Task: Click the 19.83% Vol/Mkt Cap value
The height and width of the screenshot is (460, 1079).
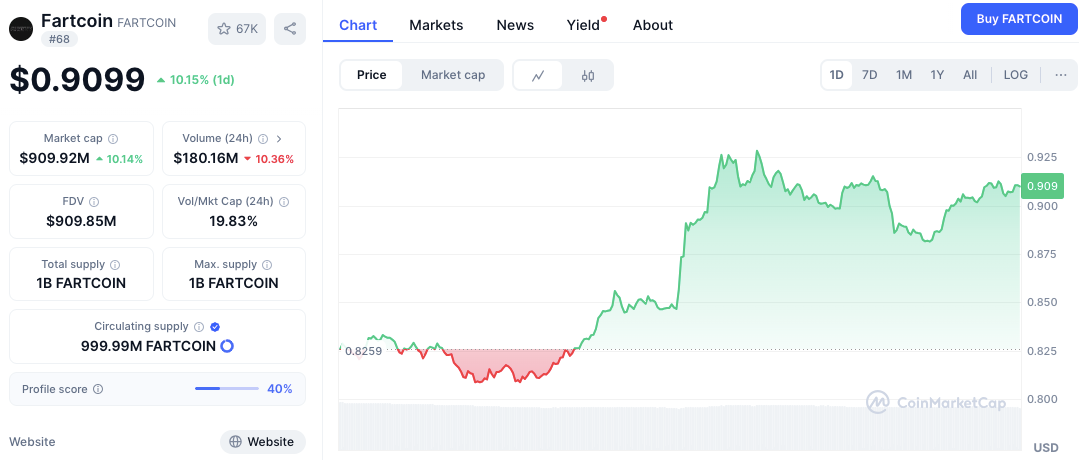Action: coord(233,221)
